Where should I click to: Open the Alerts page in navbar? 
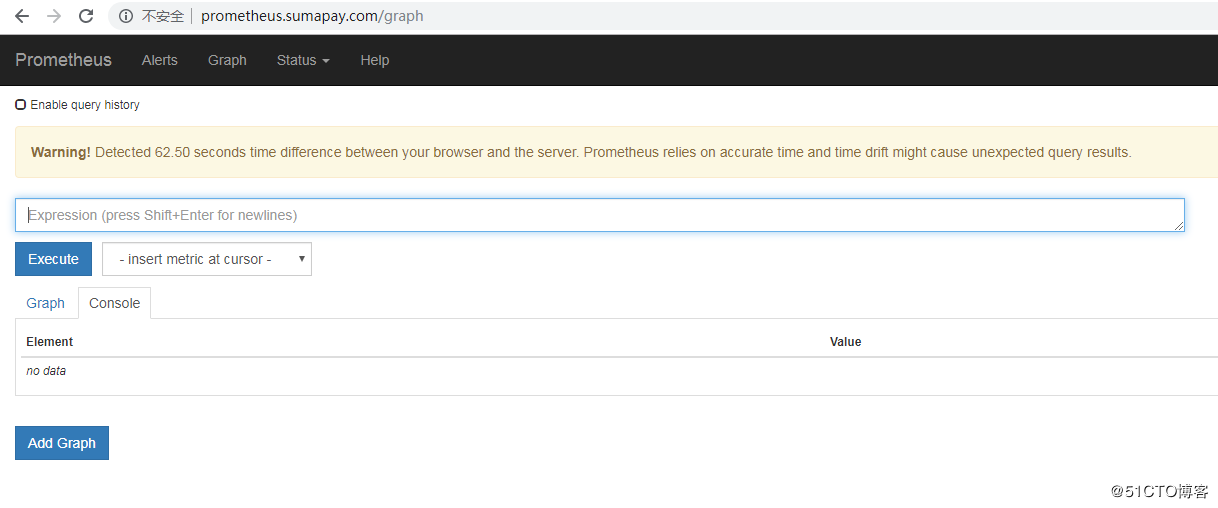coord(159,60)
